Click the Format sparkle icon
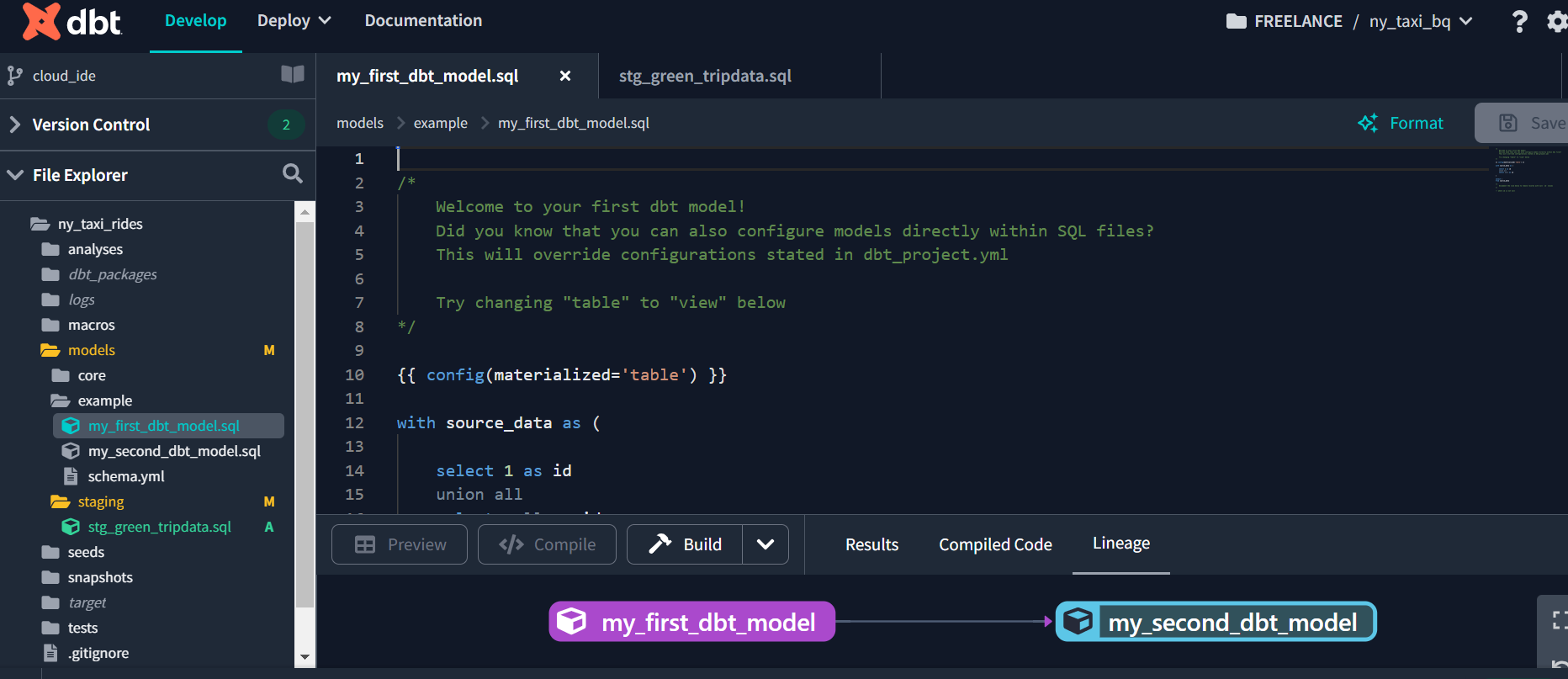The image size is (1568, 679). click(x=1368, y=123)
